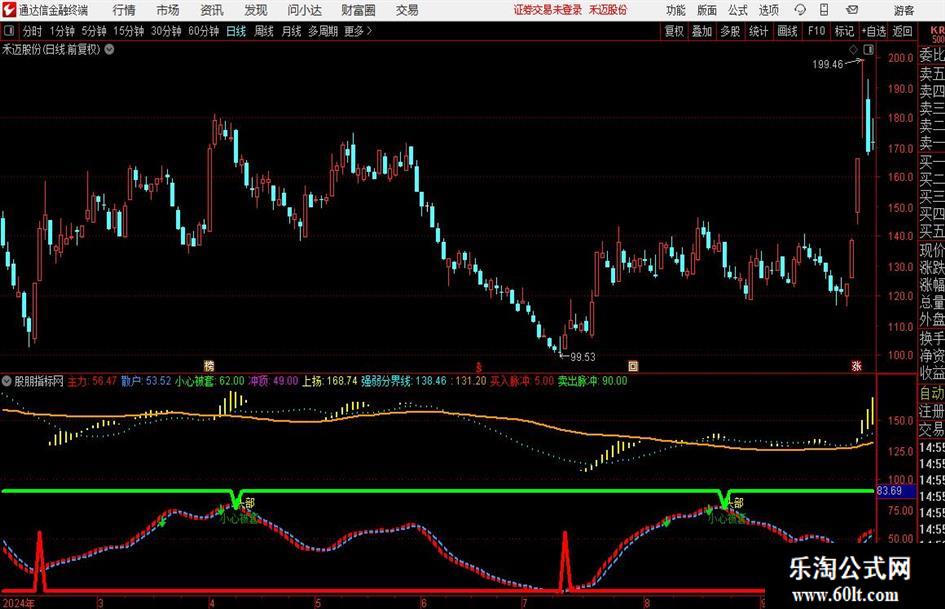Screen dimensions: 945x609
Task: Click the 散户: 53.52 indicator value
Action: point(146,381)
